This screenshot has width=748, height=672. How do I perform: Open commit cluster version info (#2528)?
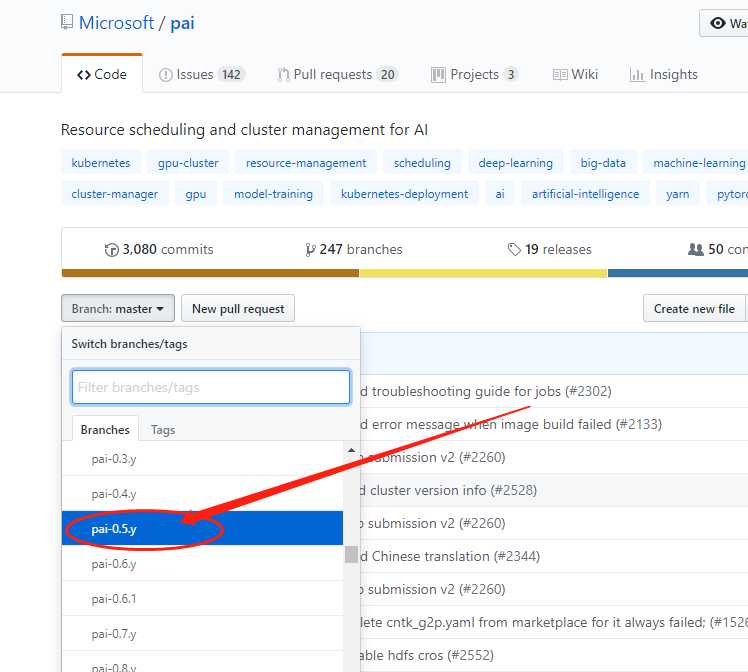tap(449, 490)
